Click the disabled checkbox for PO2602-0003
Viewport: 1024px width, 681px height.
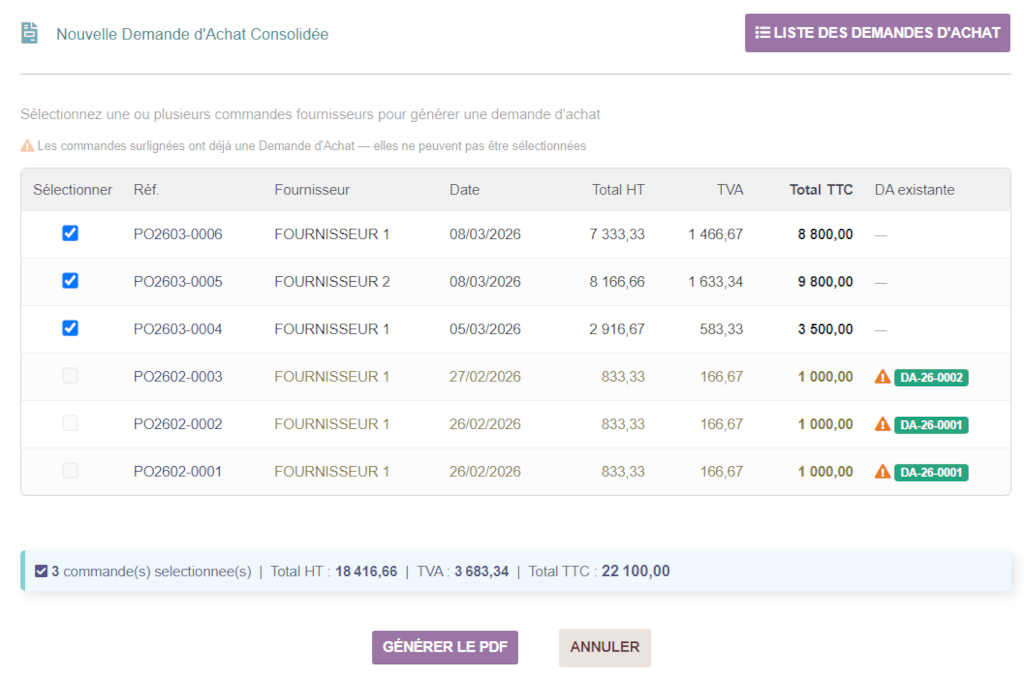[70, 375]
